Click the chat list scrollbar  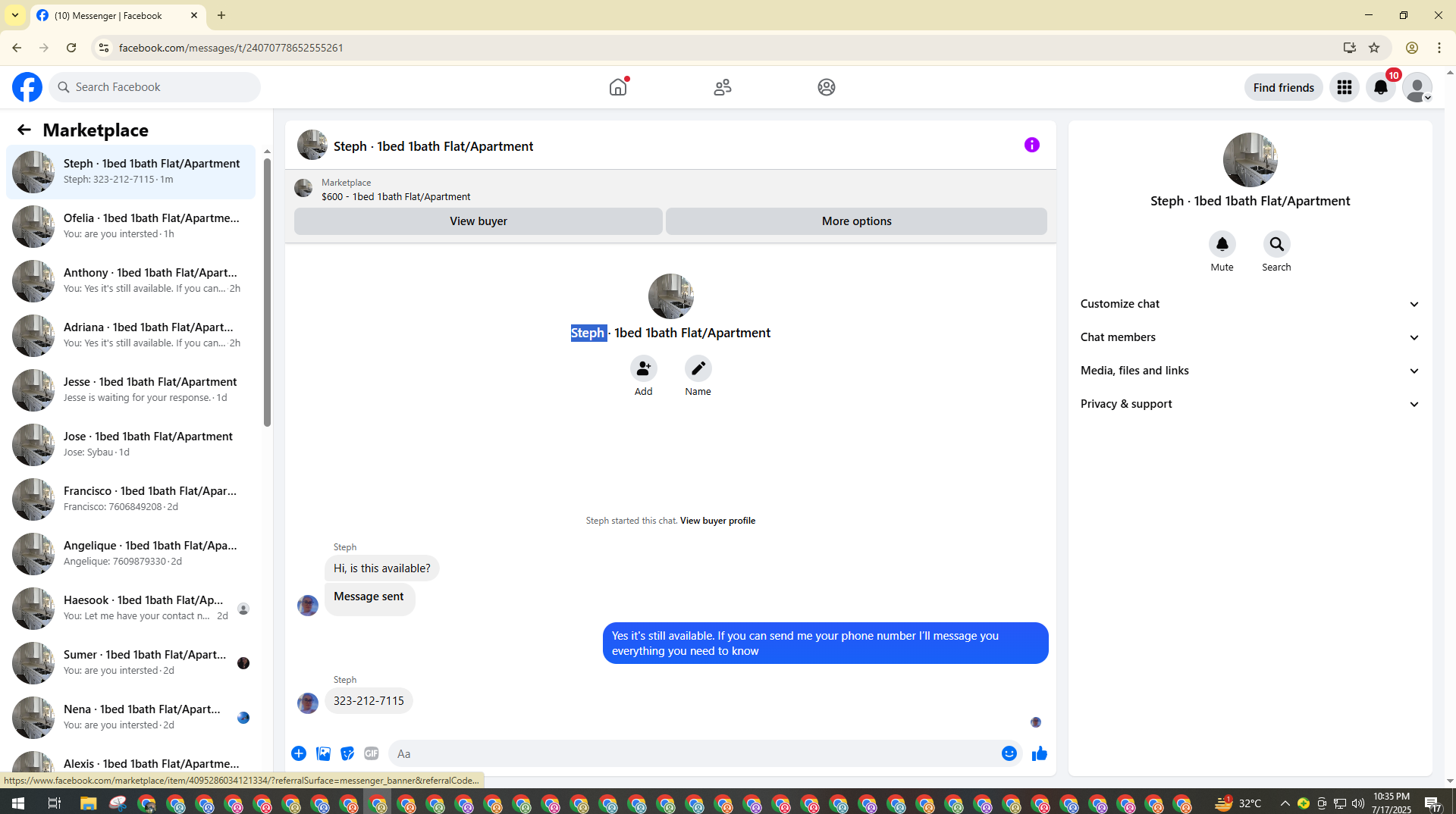[267, 293]
